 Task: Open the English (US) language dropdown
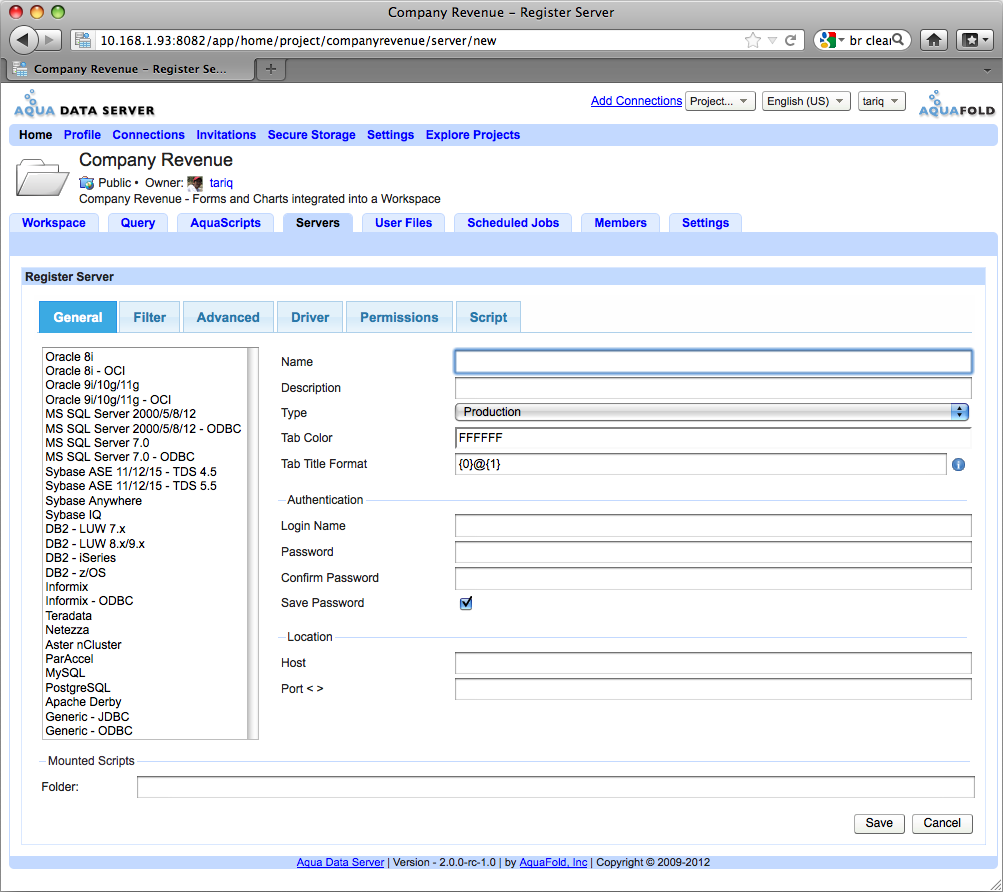pos(805,101)
